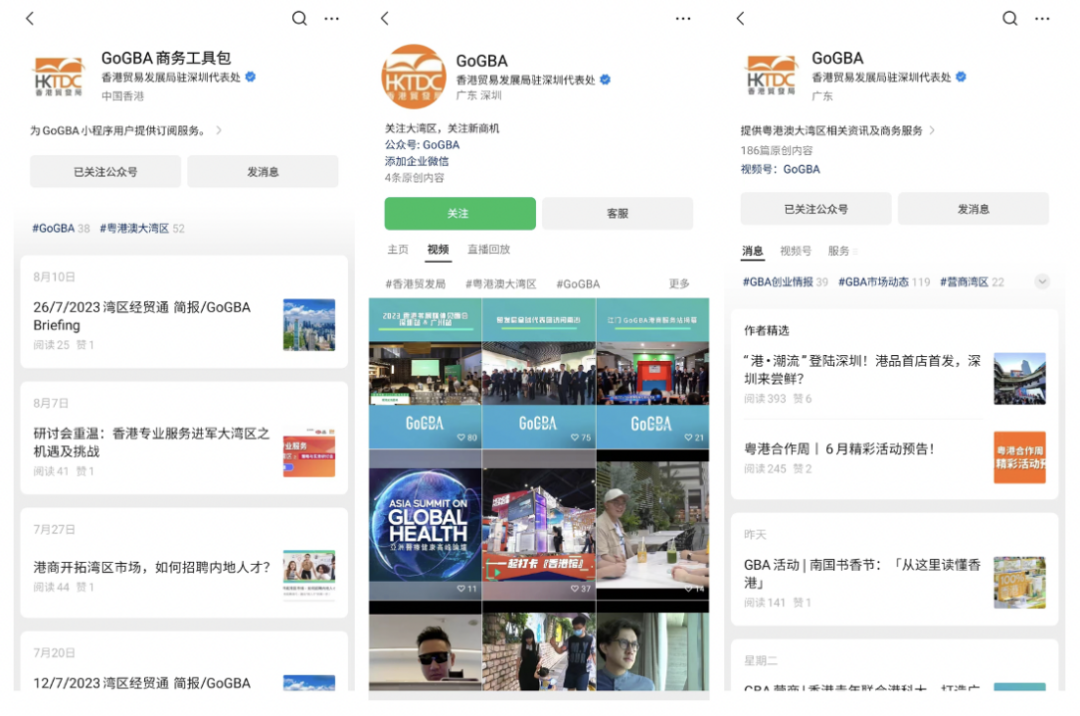Switch to the 视频号 tab on the right panel
1080x716 pixels.
(x=798, y=249)
